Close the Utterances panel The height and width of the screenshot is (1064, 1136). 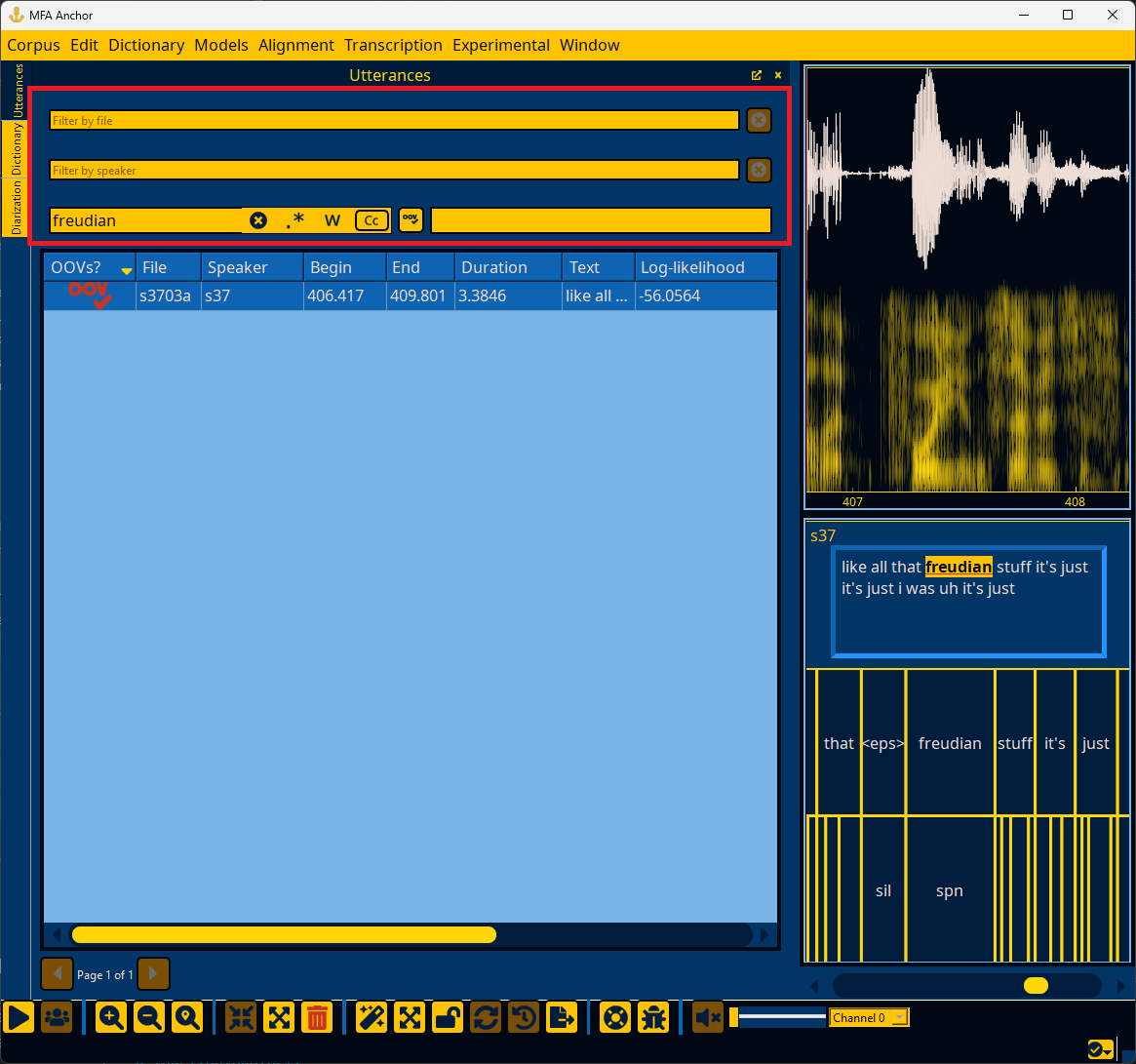pyautogui.click(x=778, y=75)
